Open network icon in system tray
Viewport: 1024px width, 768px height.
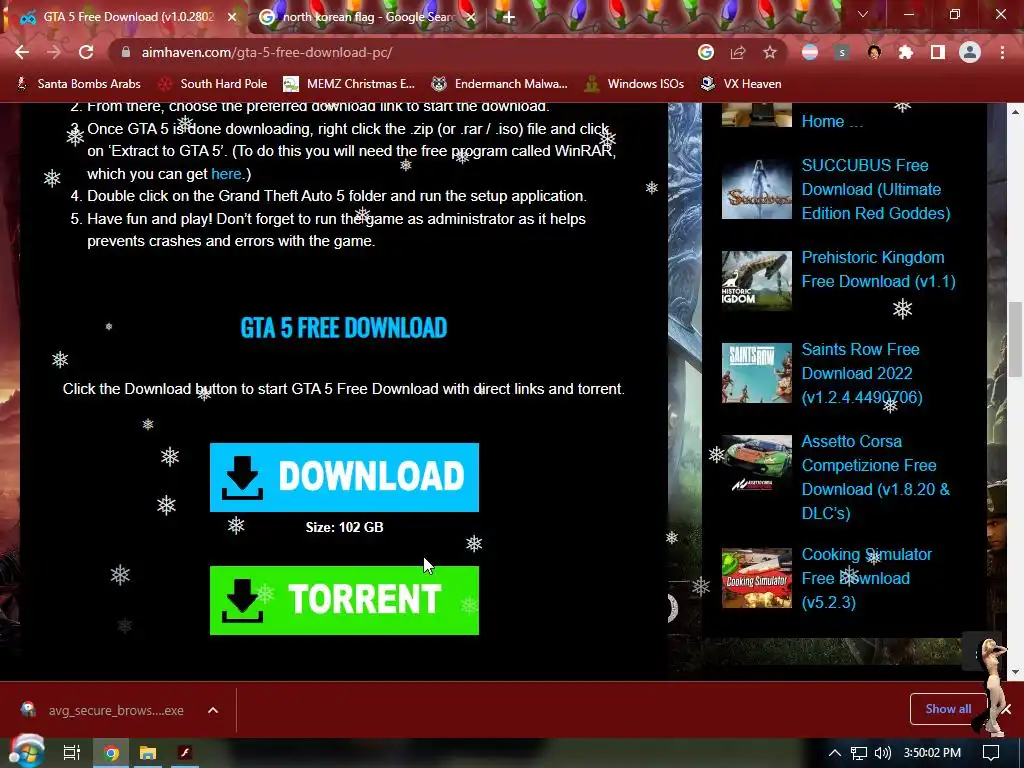pyautogui.click(x=859, y=753)
